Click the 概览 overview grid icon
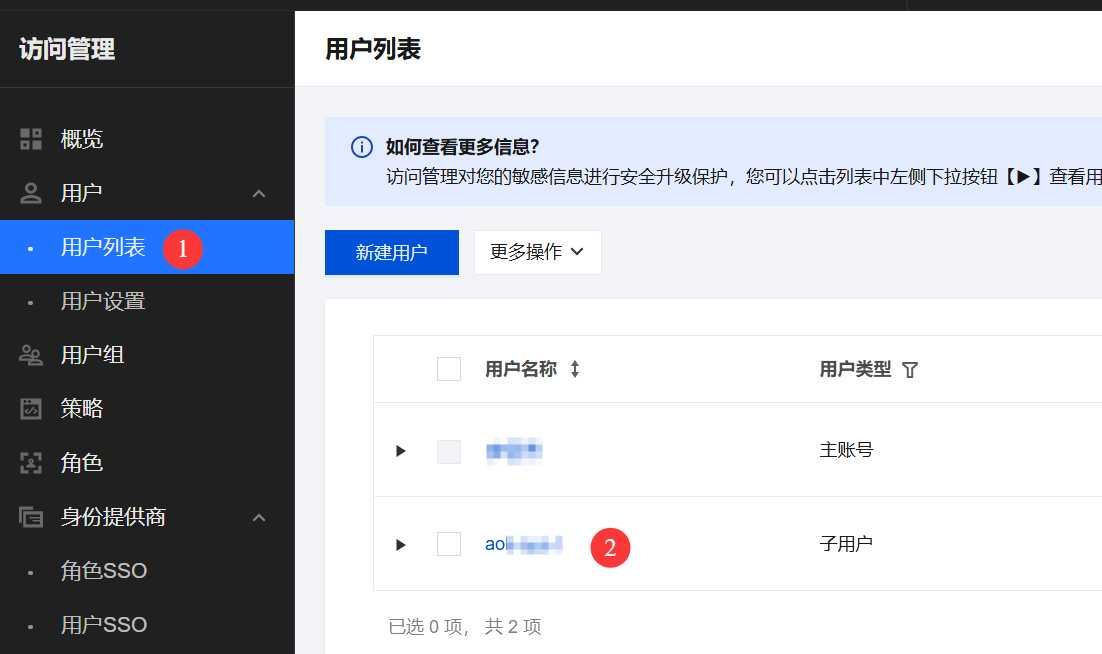Screen dimensions: 1102x654 click(x=31, y=139)
